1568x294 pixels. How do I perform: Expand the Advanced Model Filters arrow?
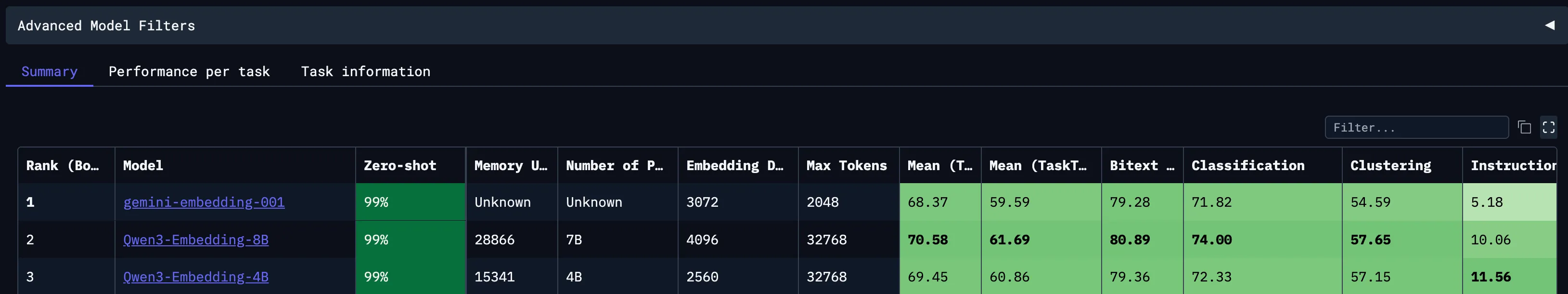pos(1549,25)
